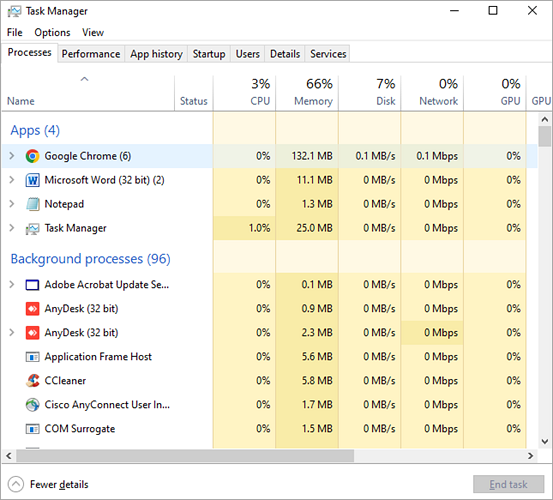Click Task Manager's 25.0 MB memory cell

click(x=307, y=228)
